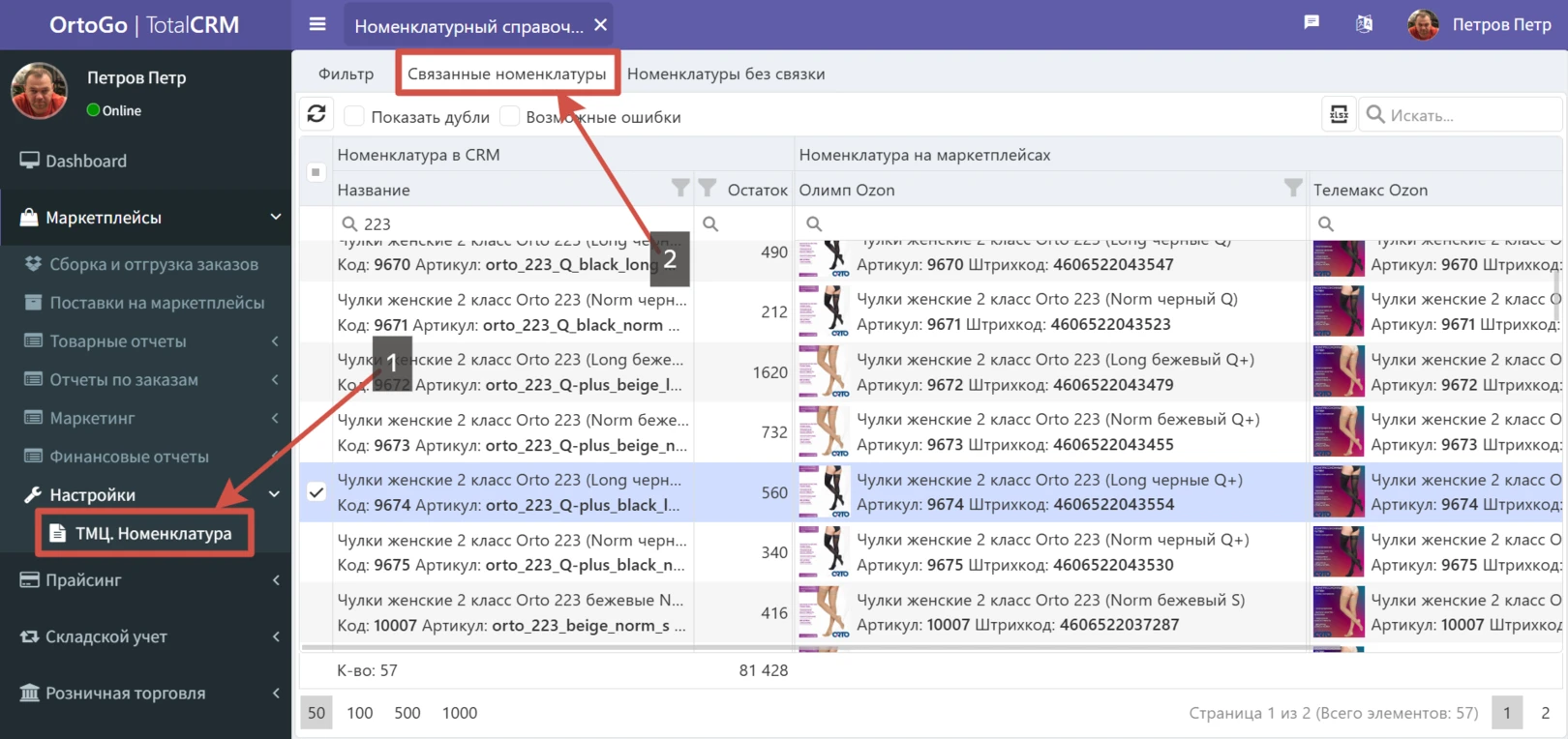The width and height of the screenshot is (1568, 739).
Task: Select row with Код 9671
Action: [x=317, y=311]
